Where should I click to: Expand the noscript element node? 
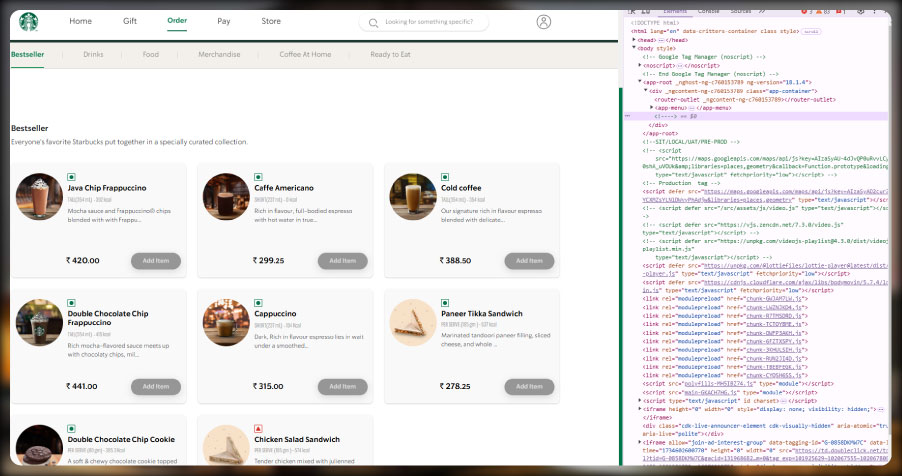[639, 65]
